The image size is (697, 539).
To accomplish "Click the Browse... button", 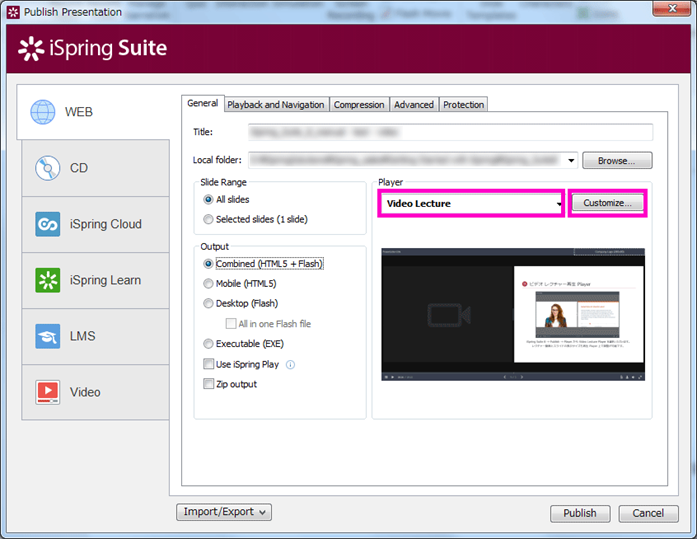I will click(x=617, y=160).
